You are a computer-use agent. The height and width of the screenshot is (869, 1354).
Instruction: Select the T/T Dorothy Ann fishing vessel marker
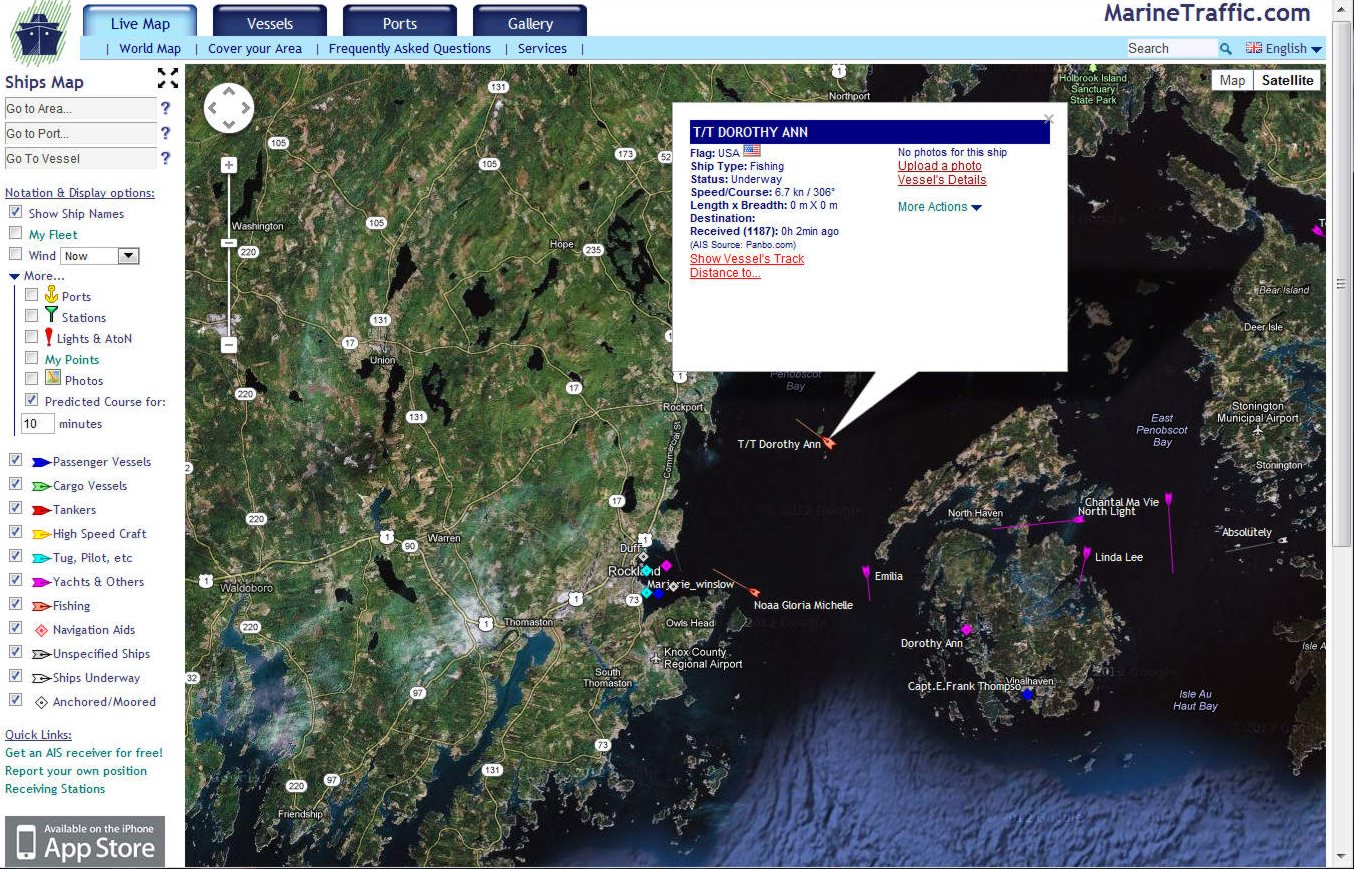829,442
